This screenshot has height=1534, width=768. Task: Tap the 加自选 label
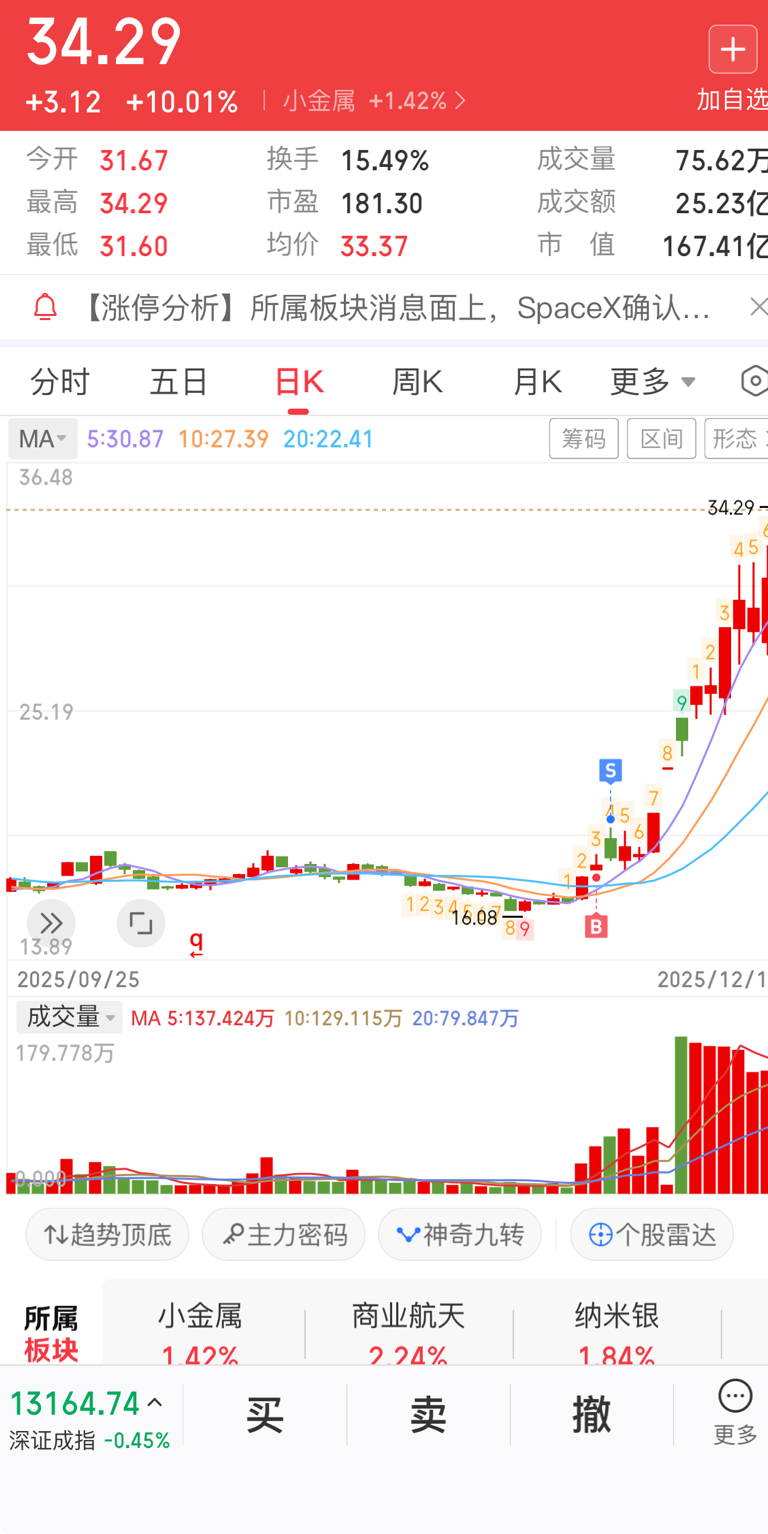point(732,99)
